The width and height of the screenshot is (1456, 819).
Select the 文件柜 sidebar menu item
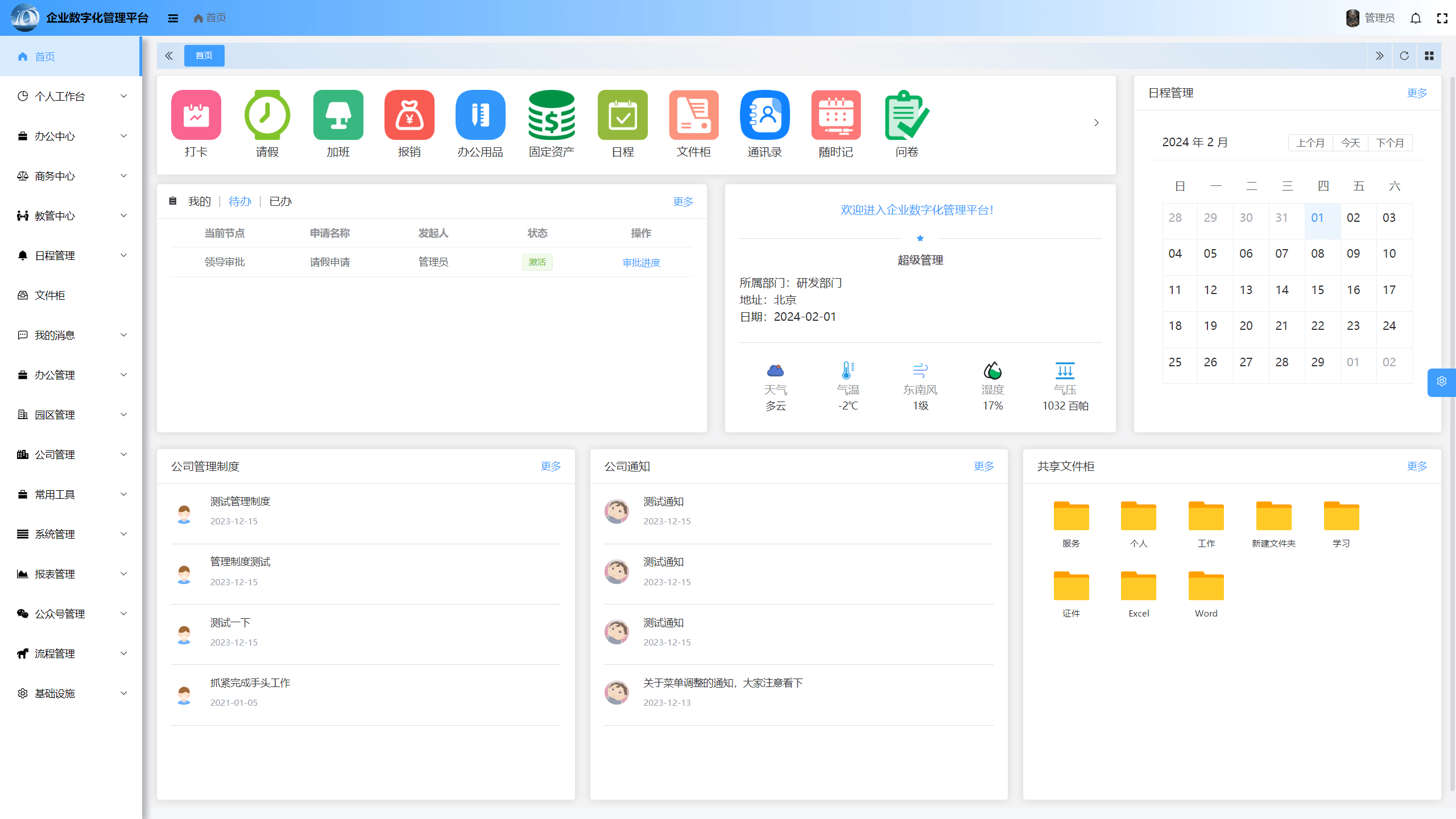click(x=50, y=295)
